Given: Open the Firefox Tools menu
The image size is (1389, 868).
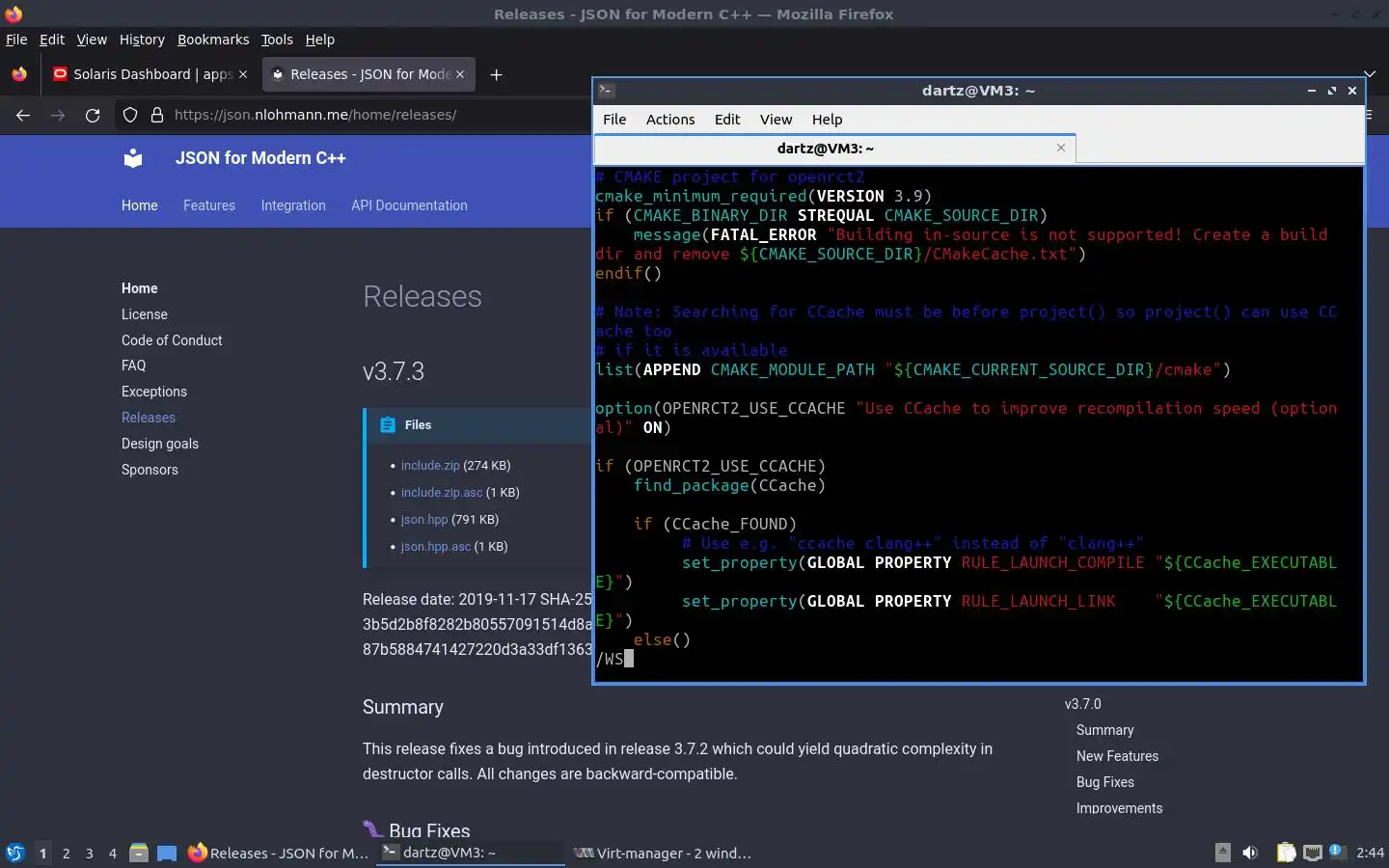Looking at the screenshot, I should [277, 40].
